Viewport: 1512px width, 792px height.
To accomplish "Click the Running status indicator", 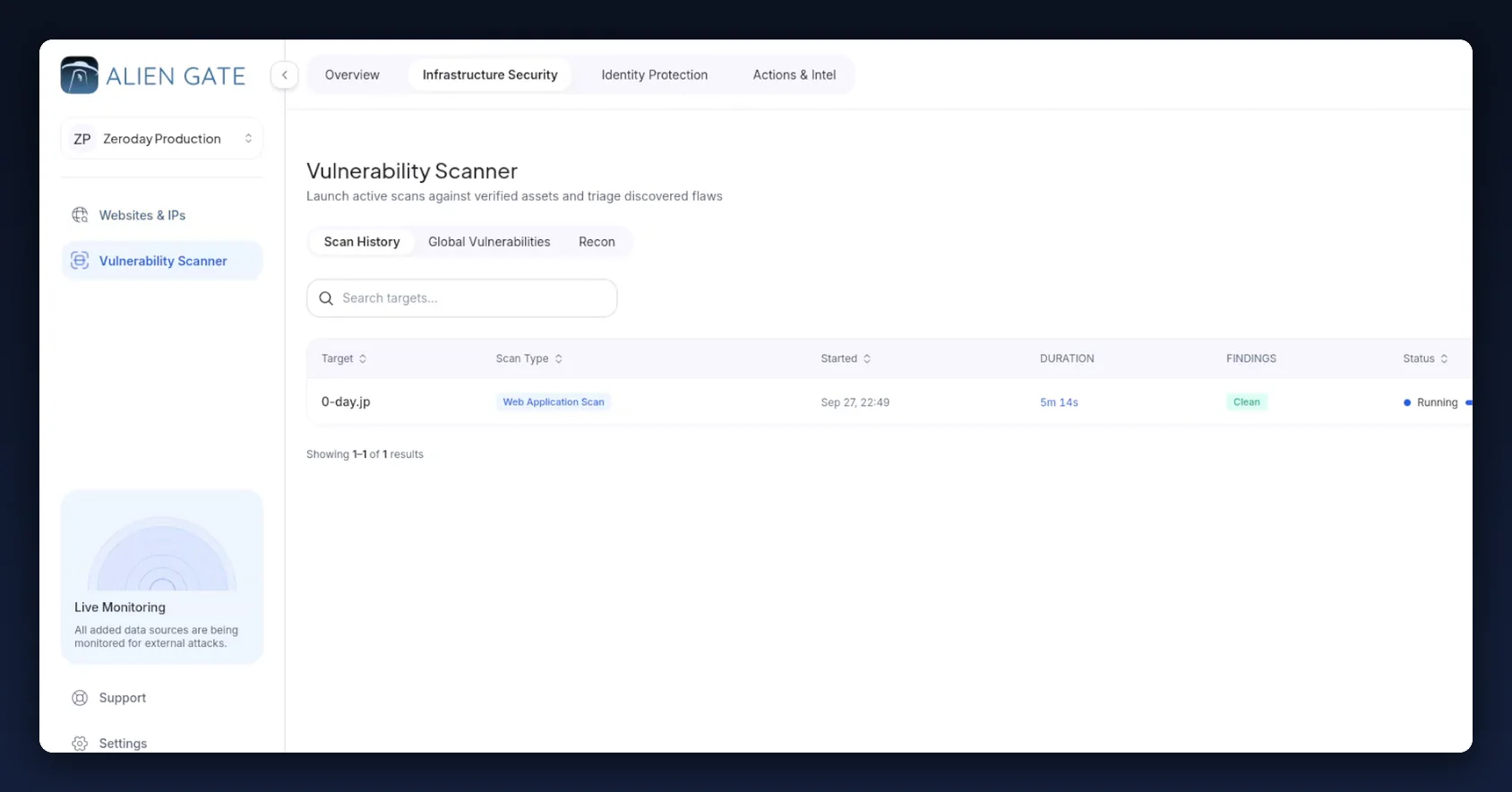I will click(1430, 402).
